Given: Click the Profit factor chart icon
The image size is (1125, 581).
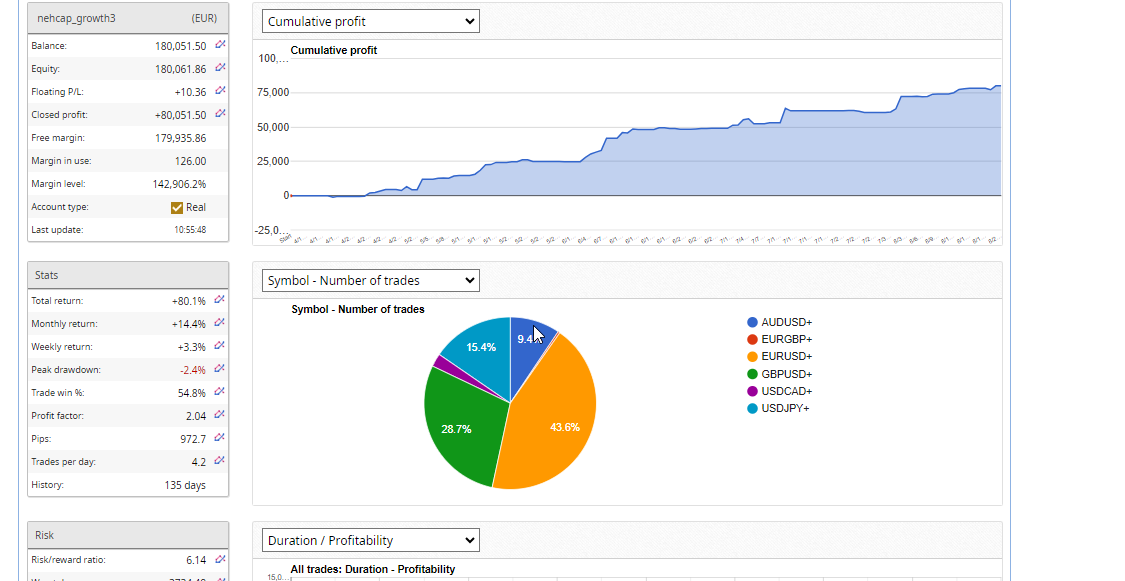Looking at the screenshot, I should click(220, 415).
